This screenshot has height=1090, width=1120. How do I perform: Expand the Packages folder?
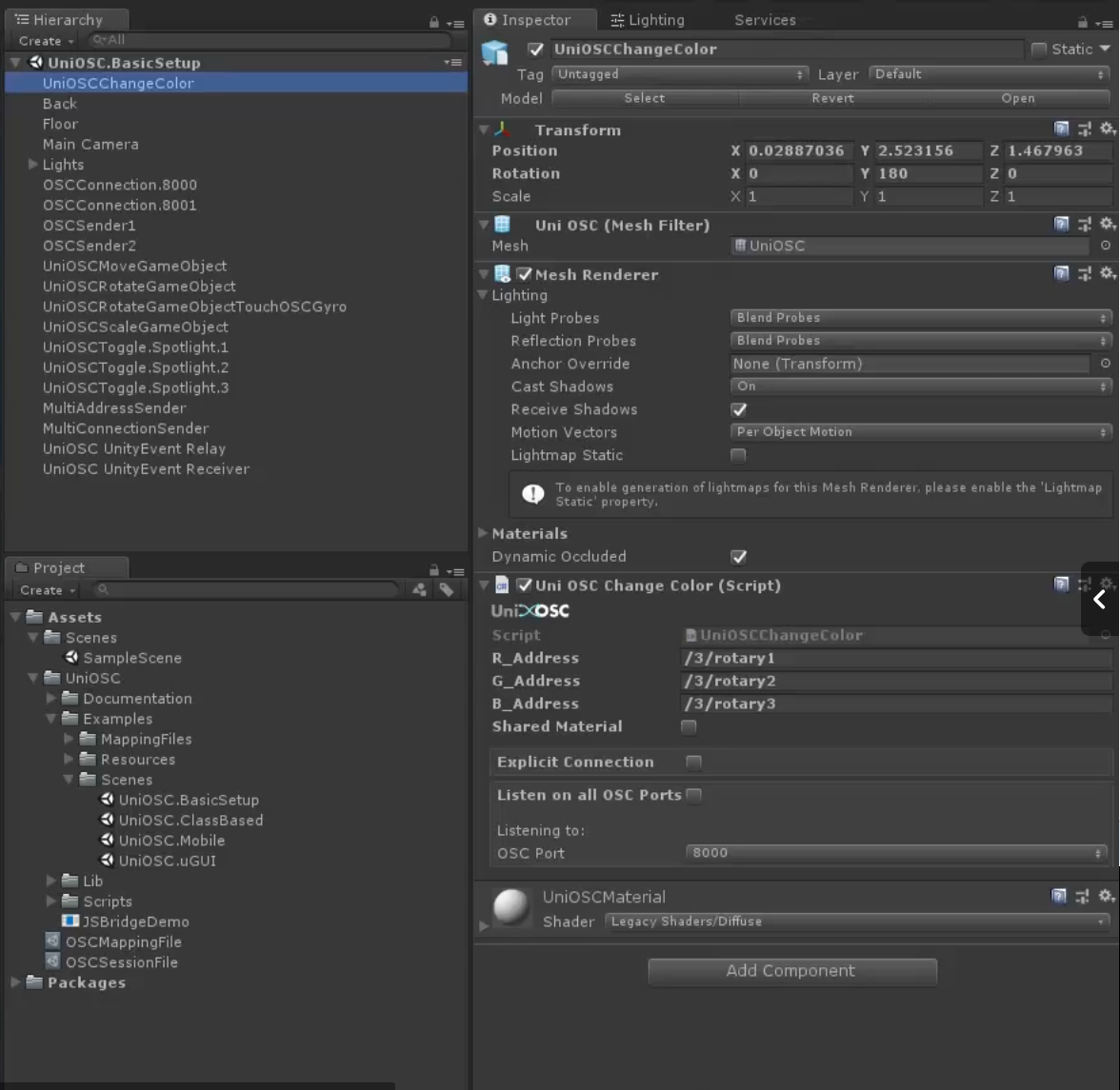[x=15, y=982]
